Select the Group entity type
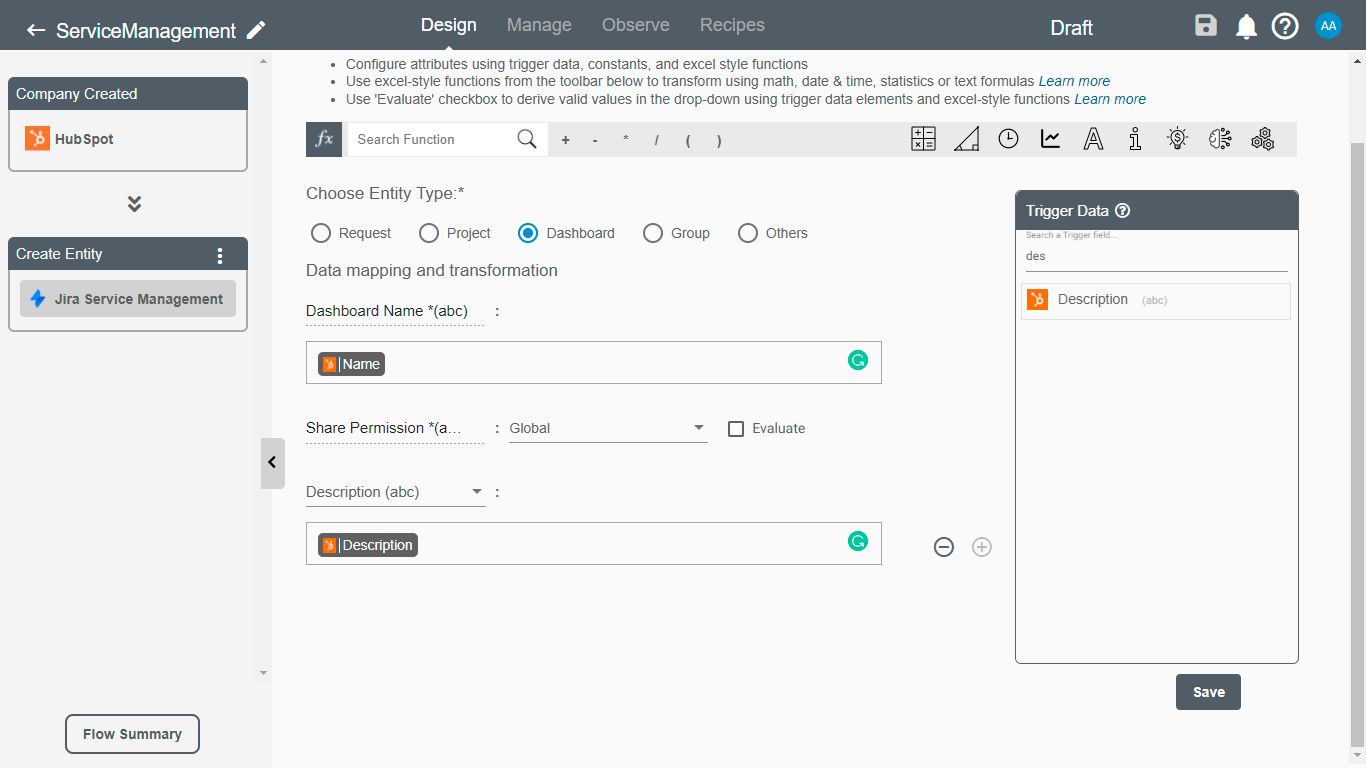This screenshot has width=1366, height=768. point(653,233)
